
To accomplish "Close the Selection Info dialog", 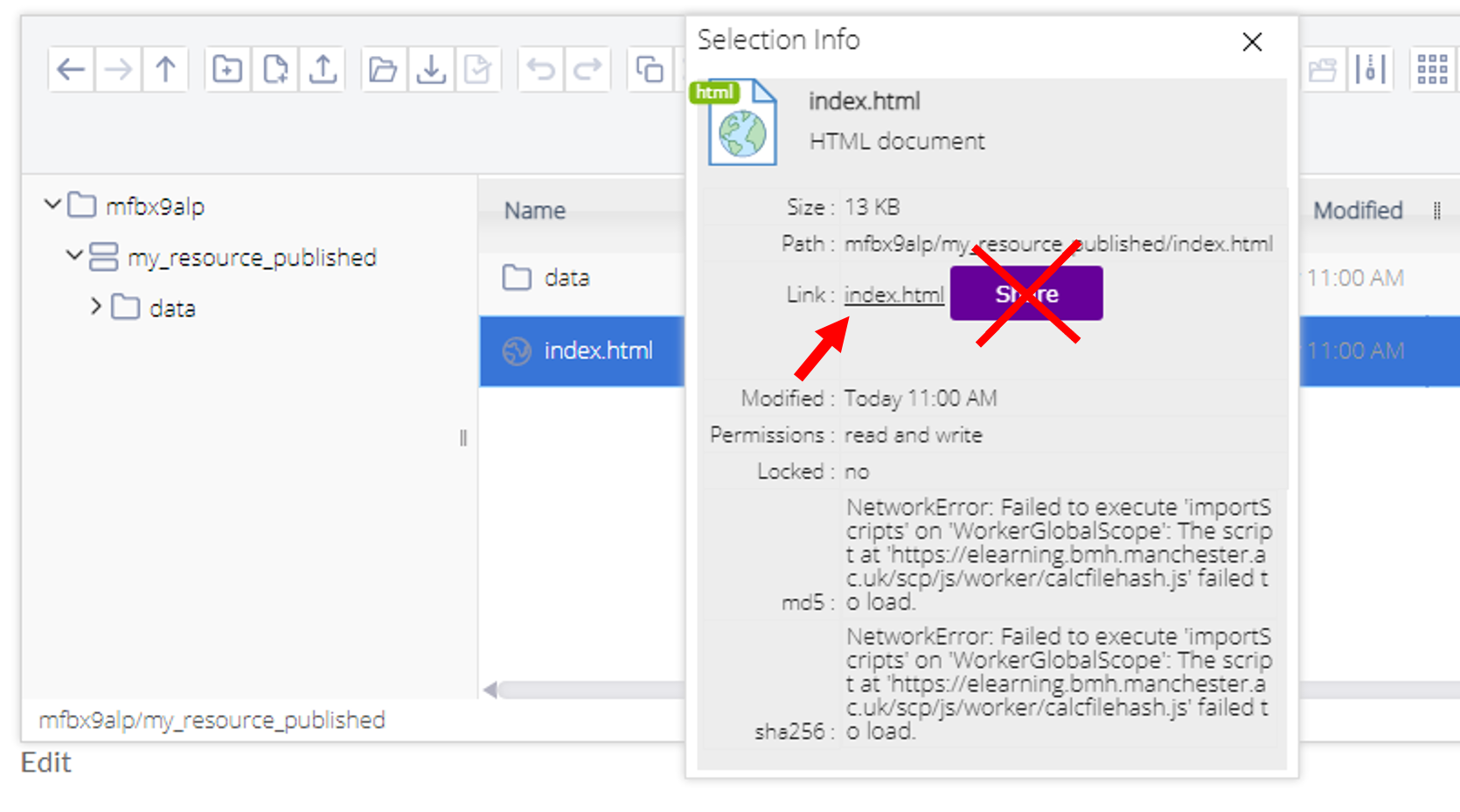I will [1252, 42].
